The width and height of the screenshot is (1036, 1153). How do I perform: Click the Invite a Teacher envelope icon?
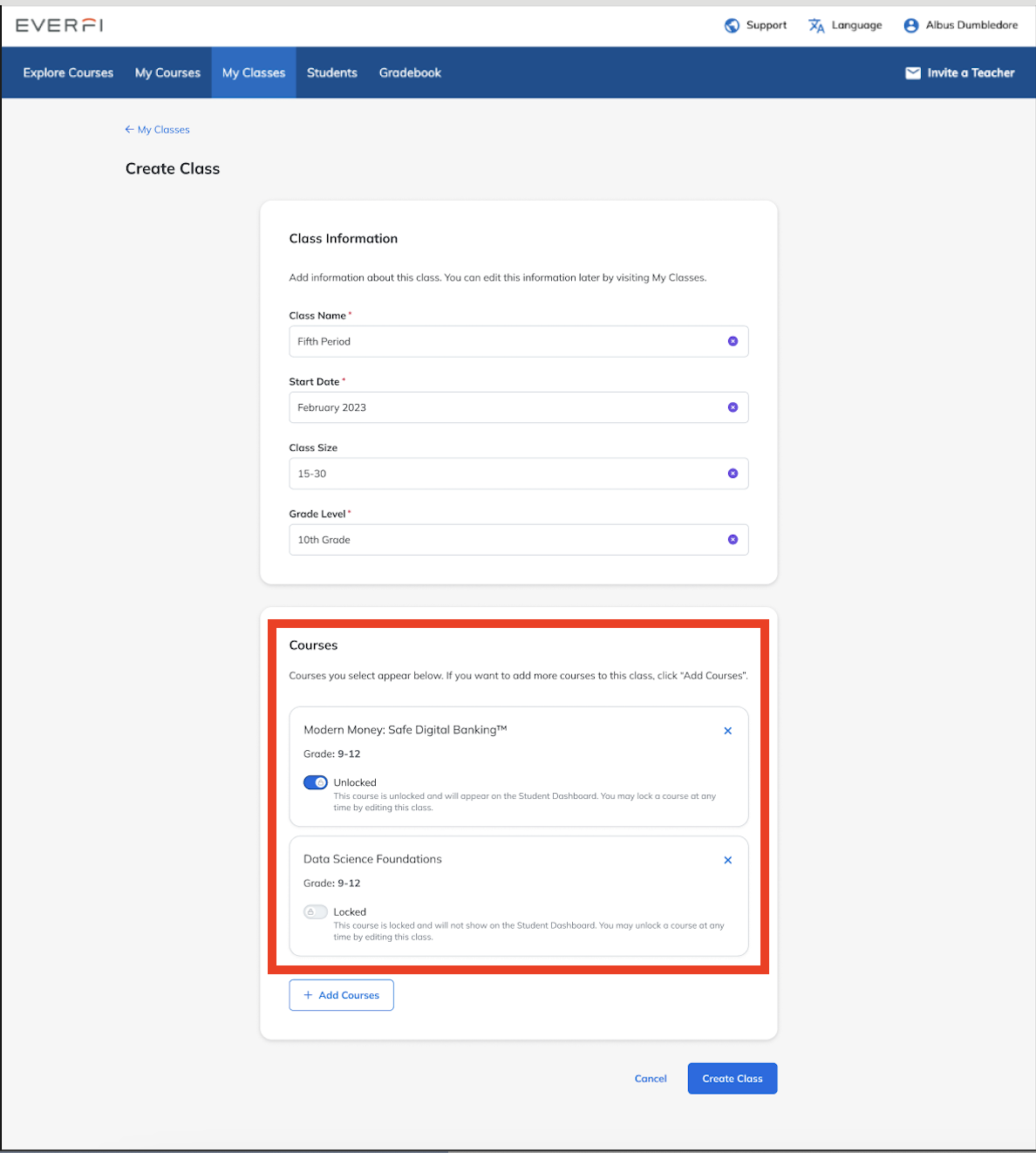[x=913, y=73]
